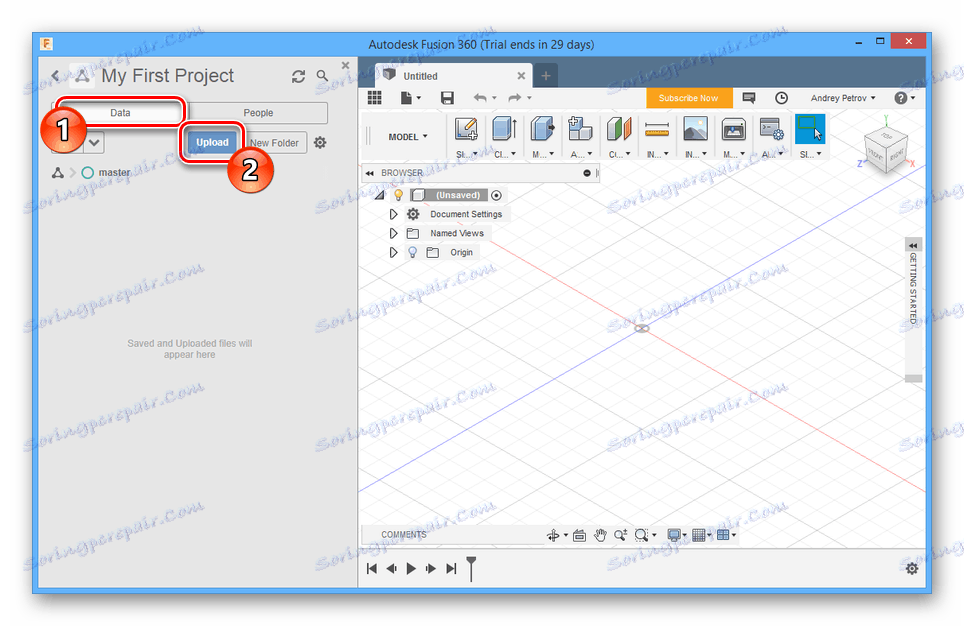Click the Insert image tool icon
Screen dimensions: 964x626
pyautogui.click(x=695, y=129)
